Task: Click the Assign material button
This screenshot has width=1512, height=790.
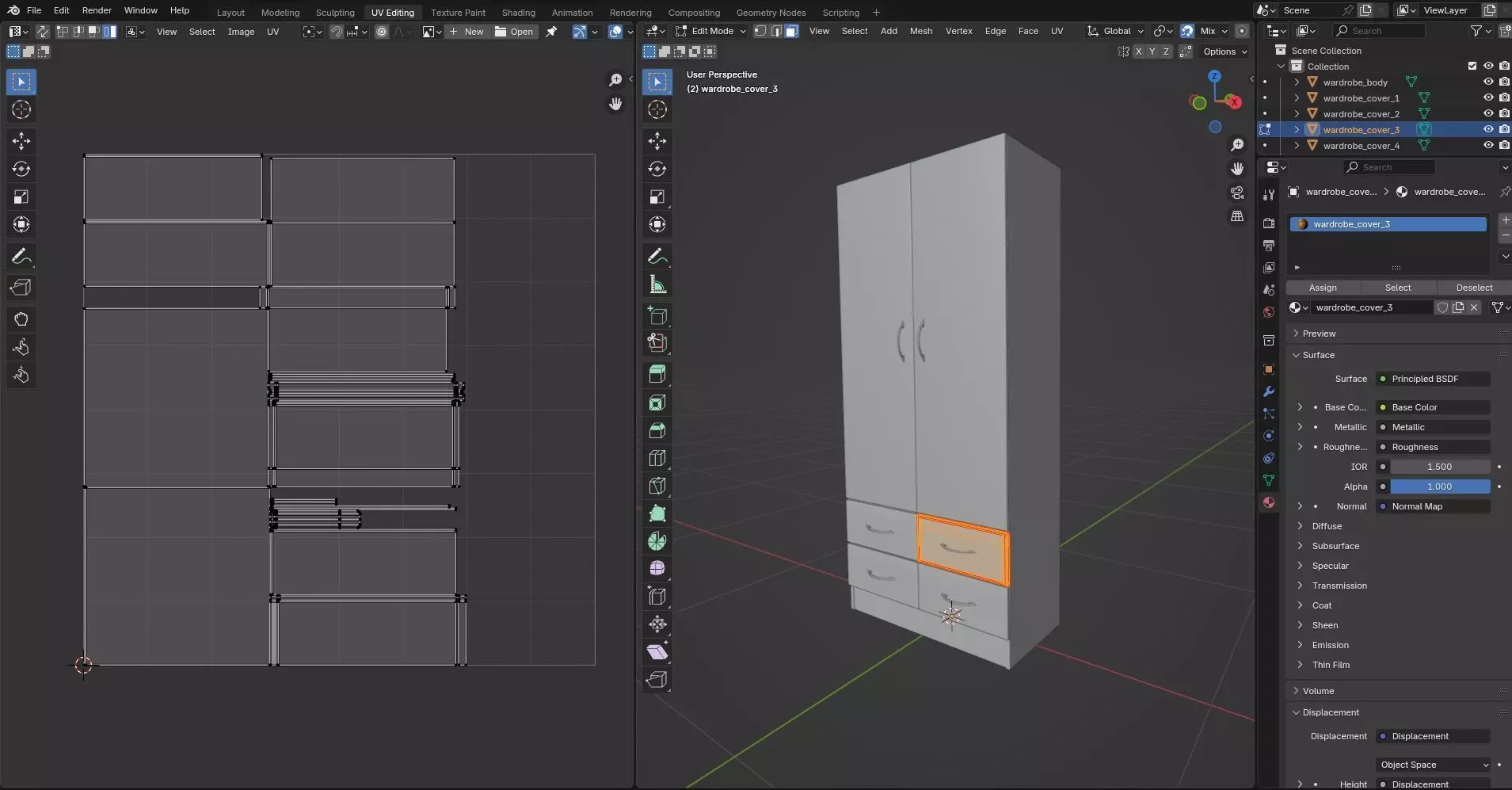Action: click(x=1322, y=288)
